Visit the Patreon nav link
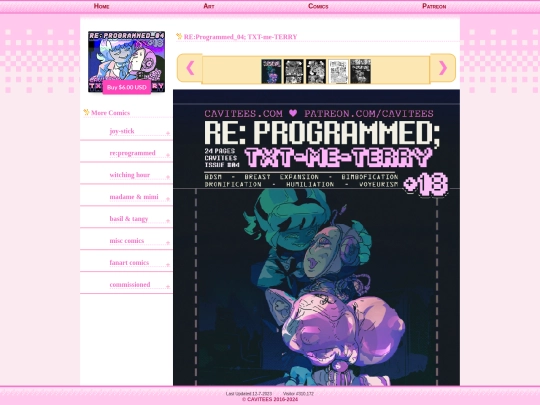Viewport: 540px width, 405px height. 434,6
